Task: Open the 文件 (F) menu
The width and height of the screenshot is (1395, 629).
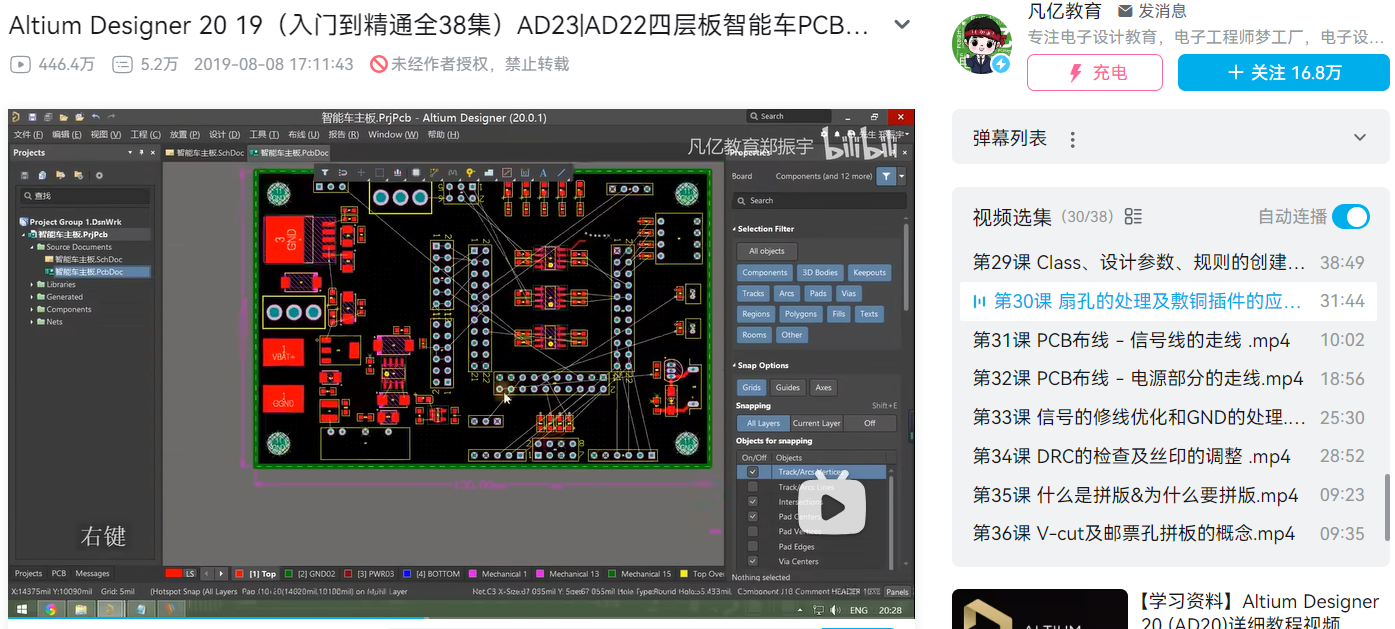Action: pyautogui.click(x=28, y=134)
